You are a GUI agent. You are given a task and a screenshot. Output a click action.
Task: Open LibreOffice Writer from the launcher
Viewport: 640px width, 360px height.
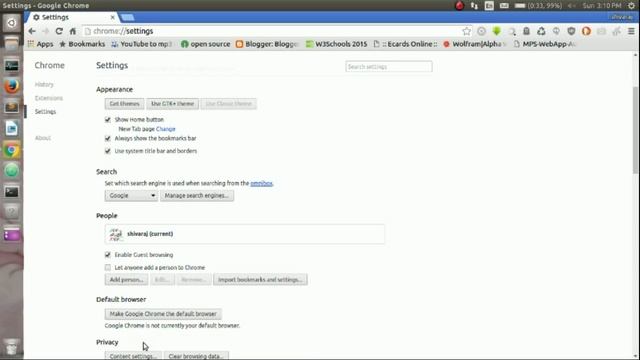click(x=11, y=129)
